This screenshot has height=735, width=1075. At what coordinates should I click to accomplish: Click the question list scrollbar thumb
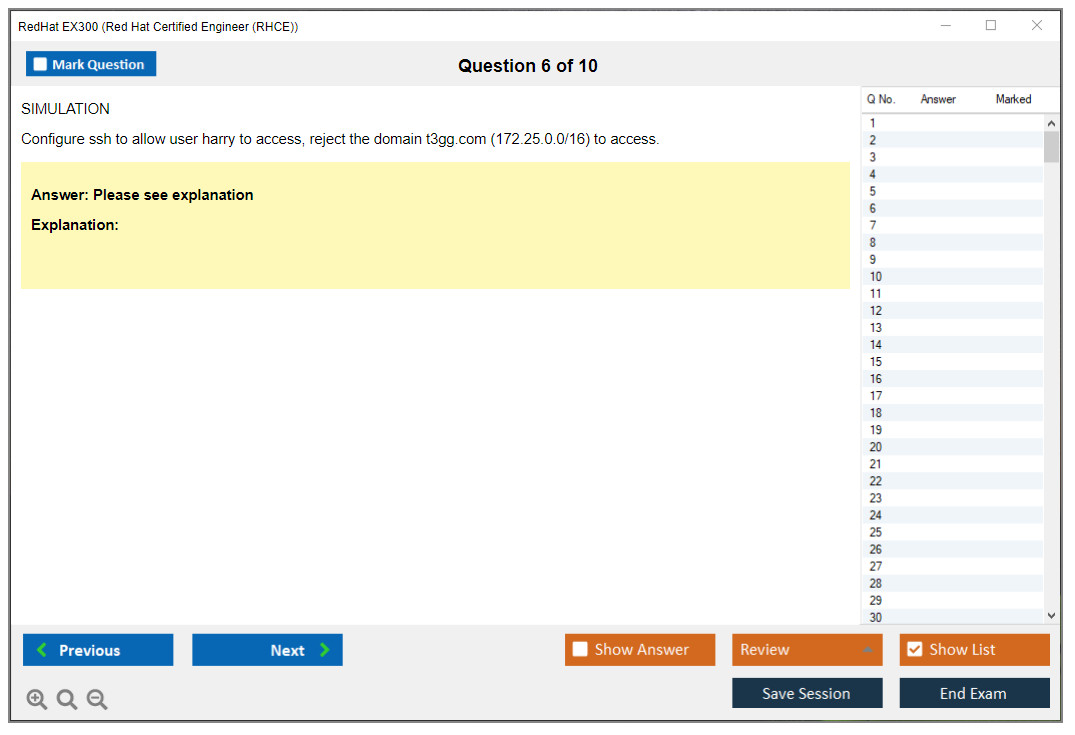coord(1051,146)
